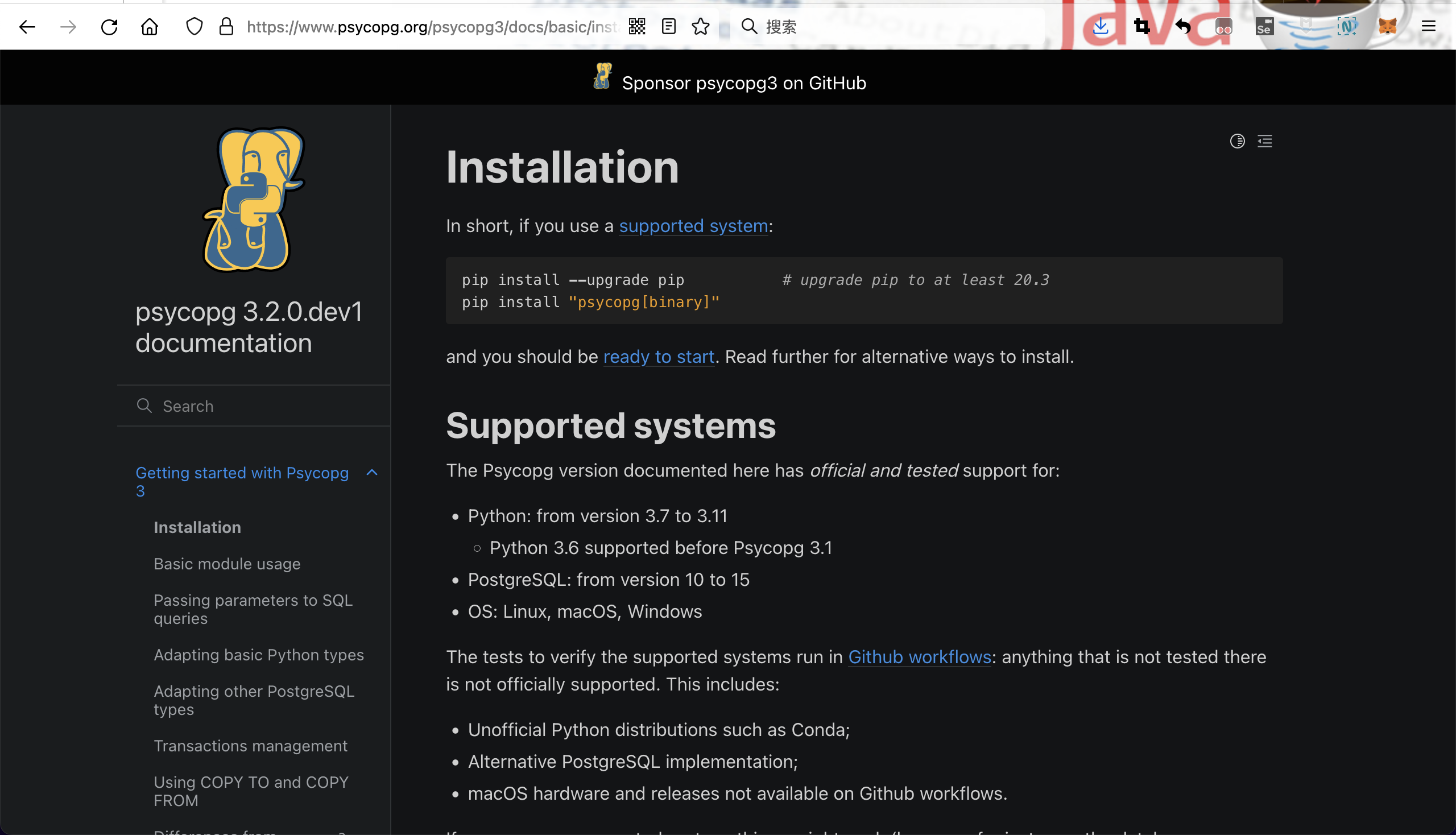Select Basic module usage sidebar link
Screen dimensions: 1456x835
click(226, 563)
